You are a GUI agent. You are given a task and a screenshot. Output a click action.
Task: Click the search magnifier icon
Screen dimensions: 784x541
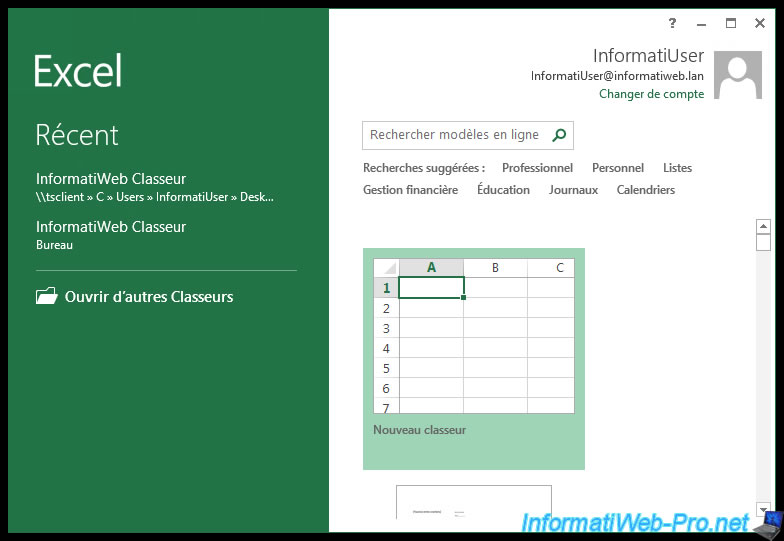559,135
